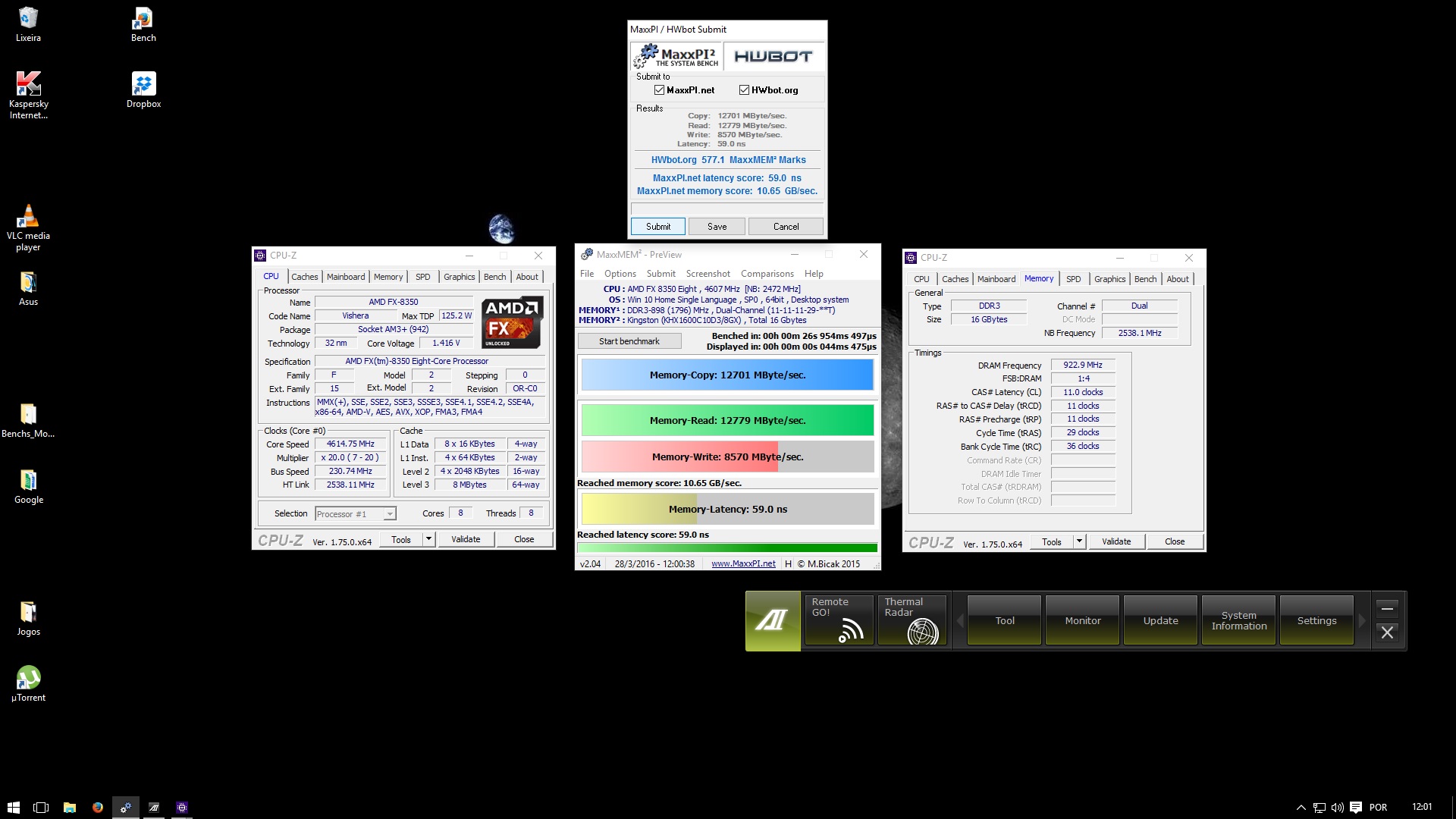Image resolution: width=1456 pixels, height=819 pixels.
Task: Launch µTorrent from the desktop
Action: 28,682
